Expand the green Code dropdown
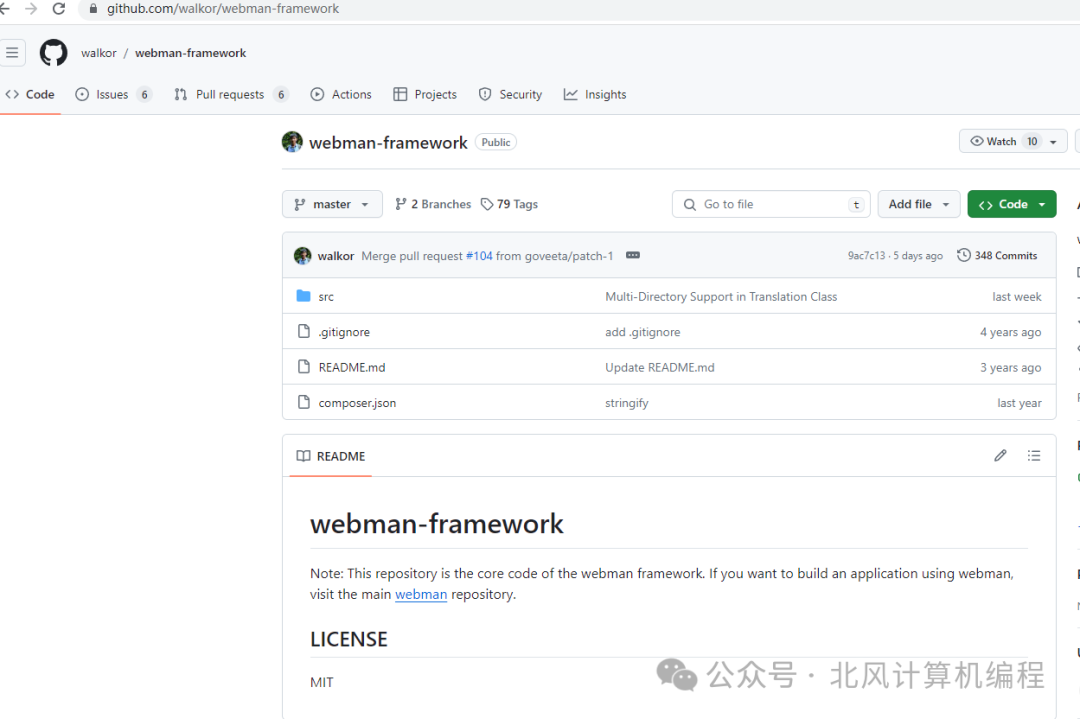Screen dimensions: 1080x719 (1011, 204)
